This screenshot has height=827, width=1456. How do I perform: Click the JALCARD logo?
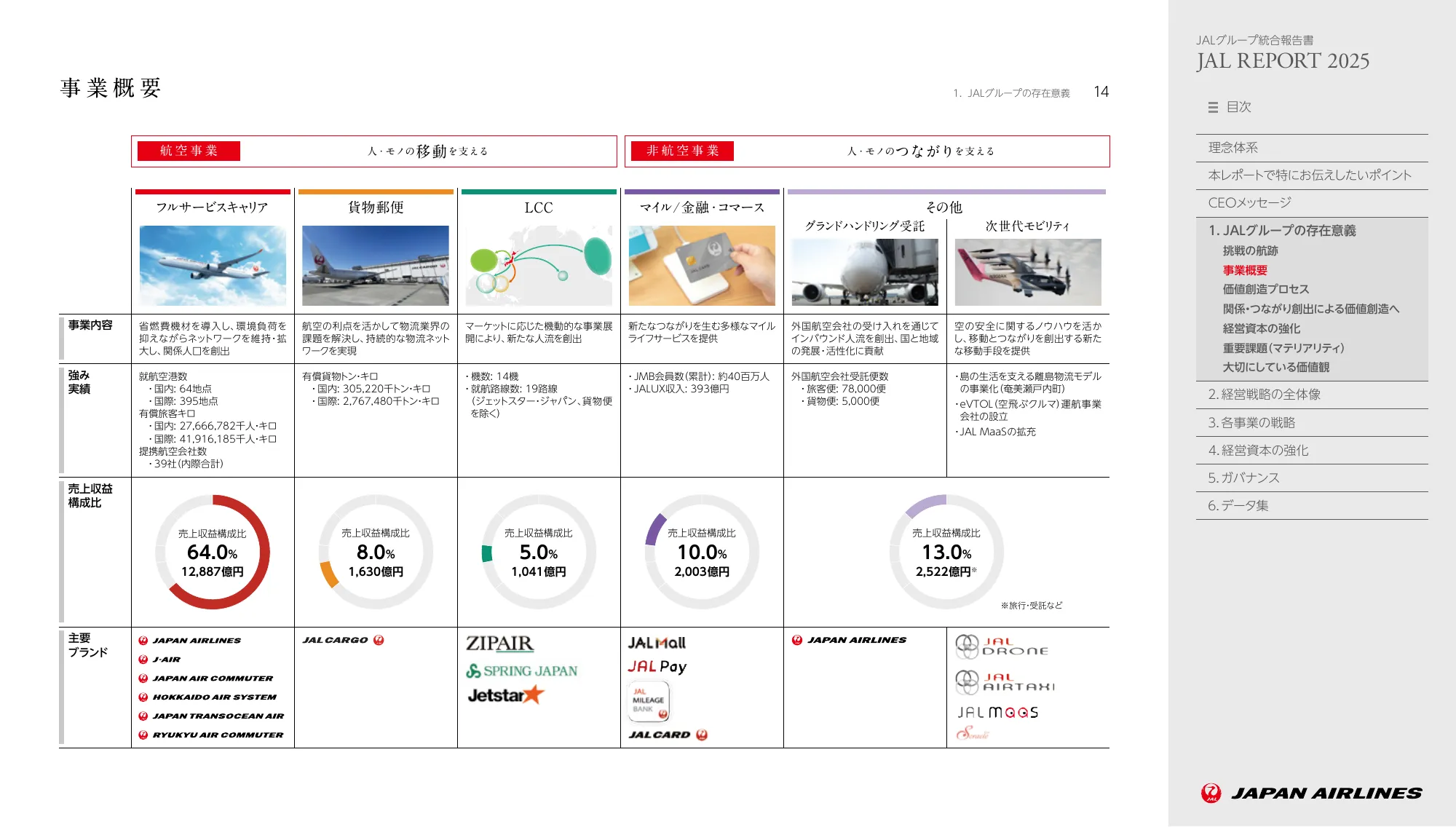pyautogui.click(x=668, y=735)
